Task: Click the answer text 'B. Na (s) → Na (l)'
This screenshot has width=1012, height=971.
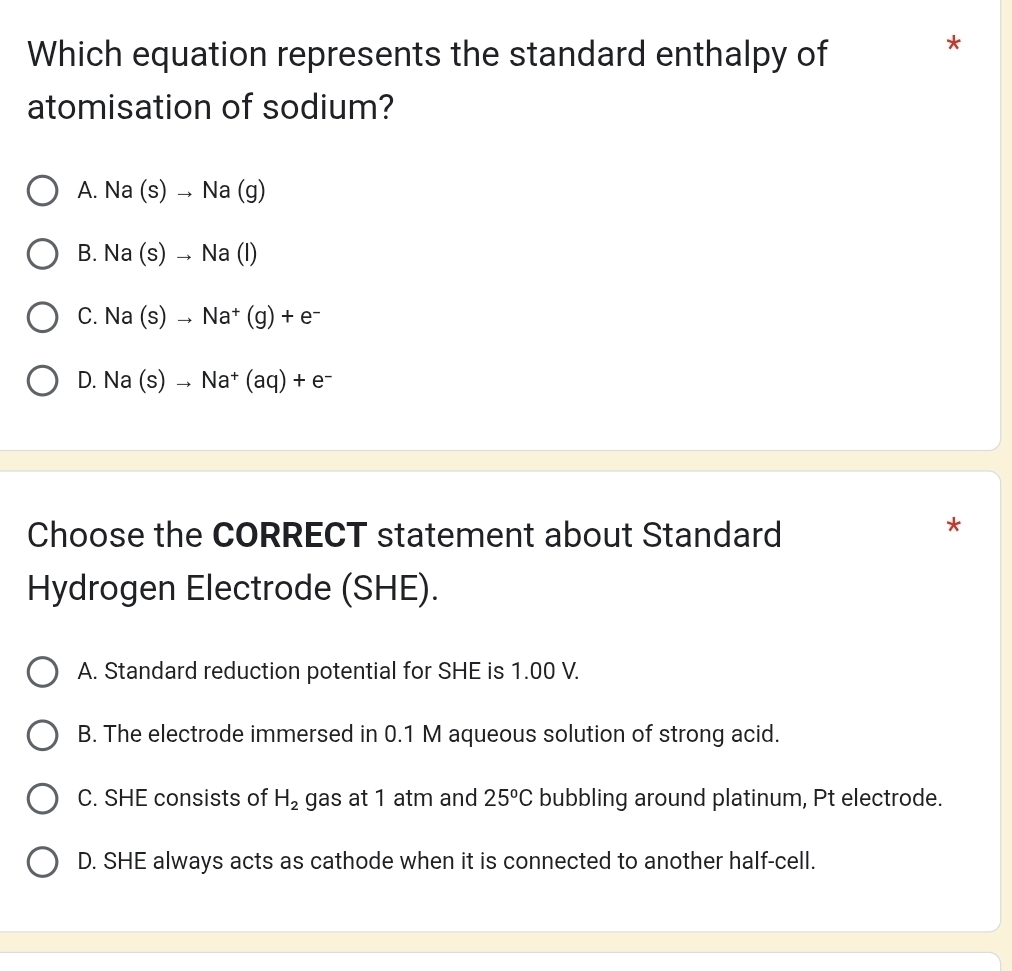Action: (x=167, y=254)
